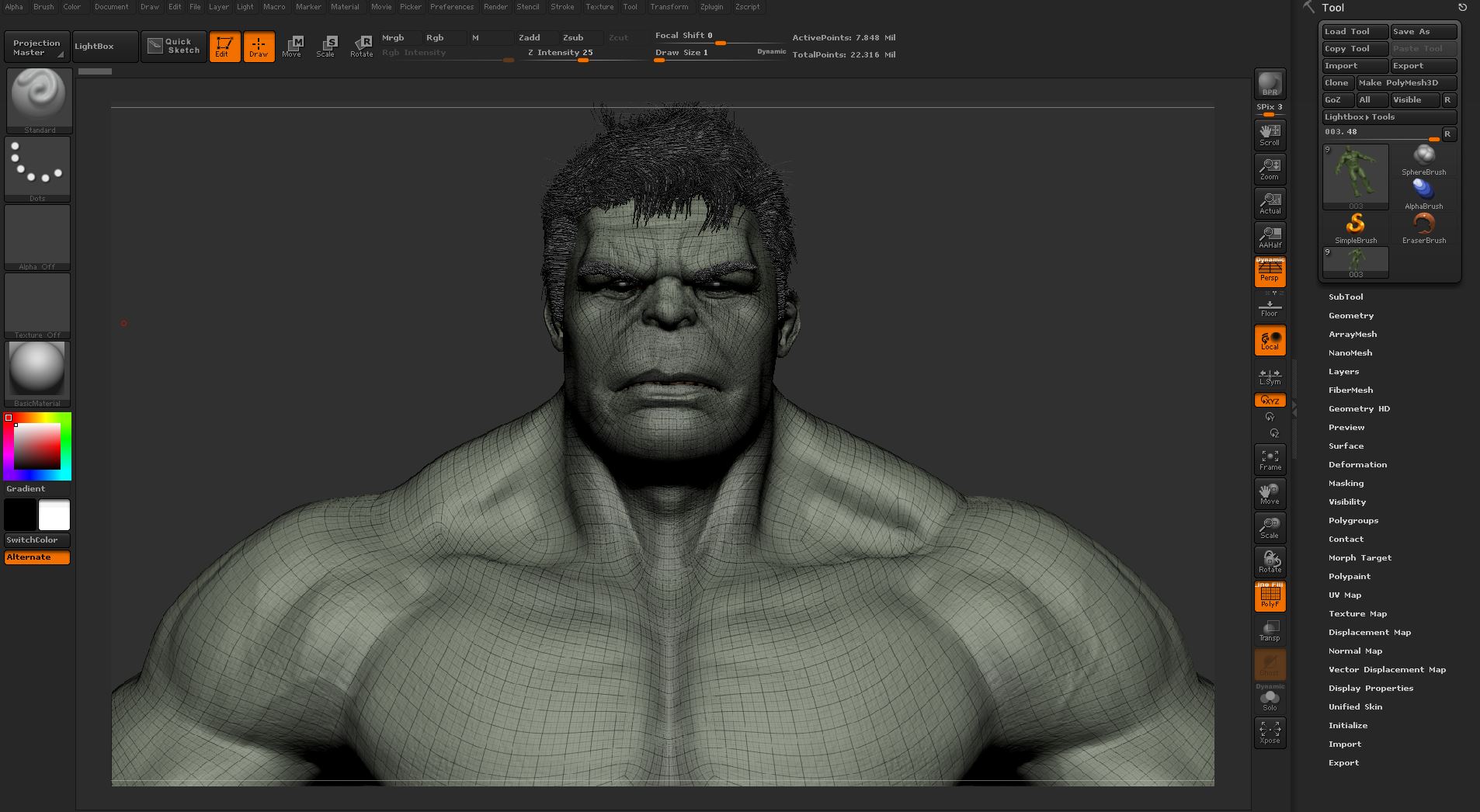Select the SphereBrush tool
This screenshot has width=1480, height=812.
coord(1423,160)
